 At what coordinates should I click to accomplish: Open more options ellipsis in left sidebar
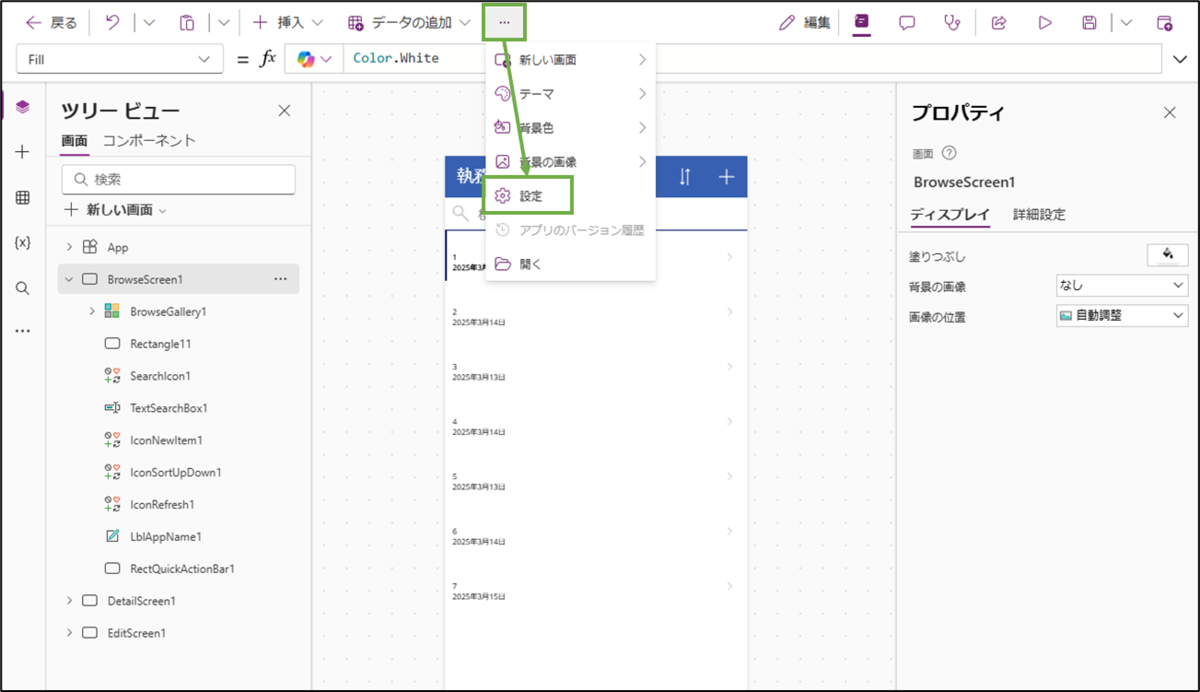23,331
